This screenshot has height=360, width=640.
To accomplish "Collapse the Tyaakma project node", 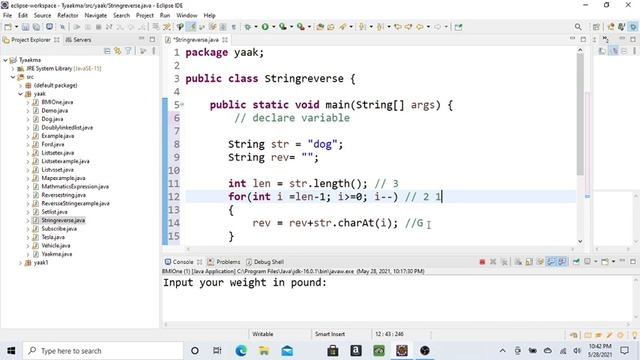I will (x=5, y=60).
